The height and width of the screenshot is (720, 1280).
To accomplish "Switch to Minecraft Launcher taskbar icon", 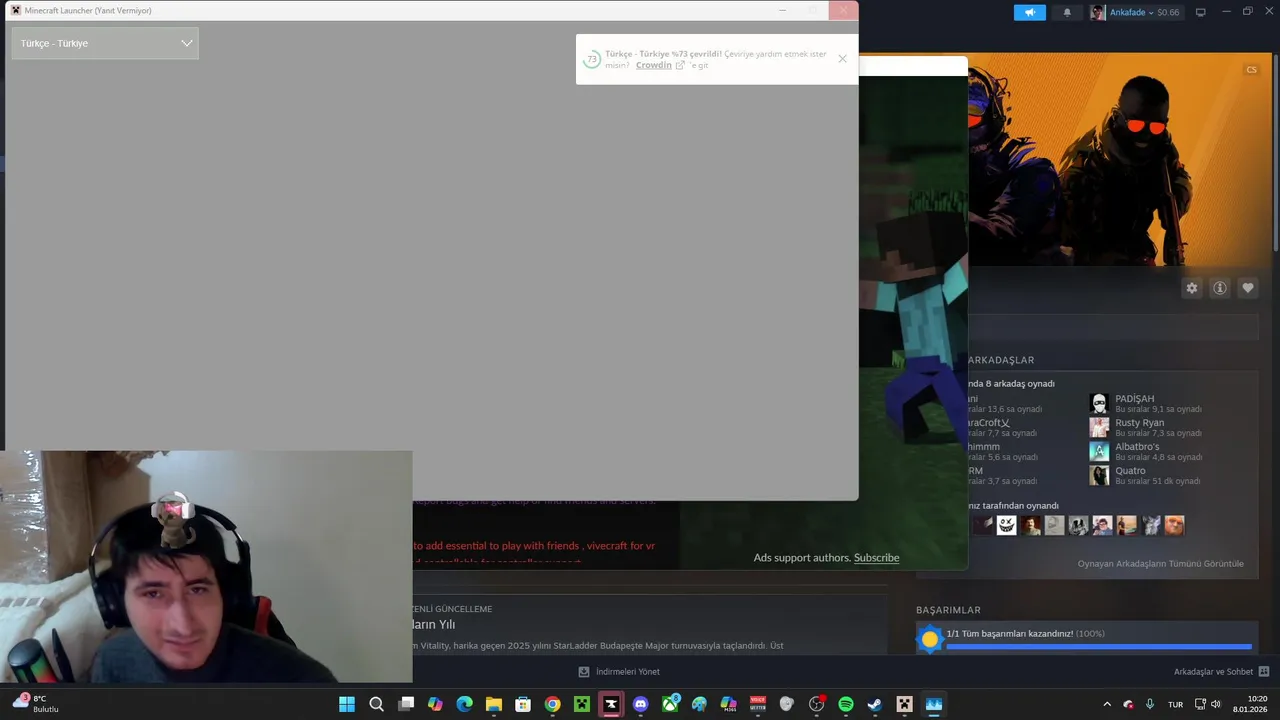I will pos(905,704).
